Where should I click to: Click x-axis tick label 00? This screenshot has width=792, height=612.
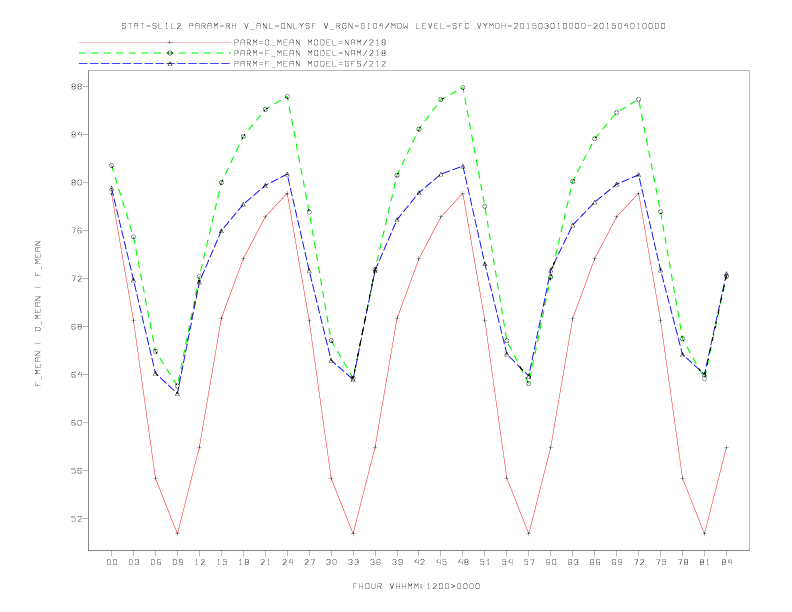(x=112, y=562)
